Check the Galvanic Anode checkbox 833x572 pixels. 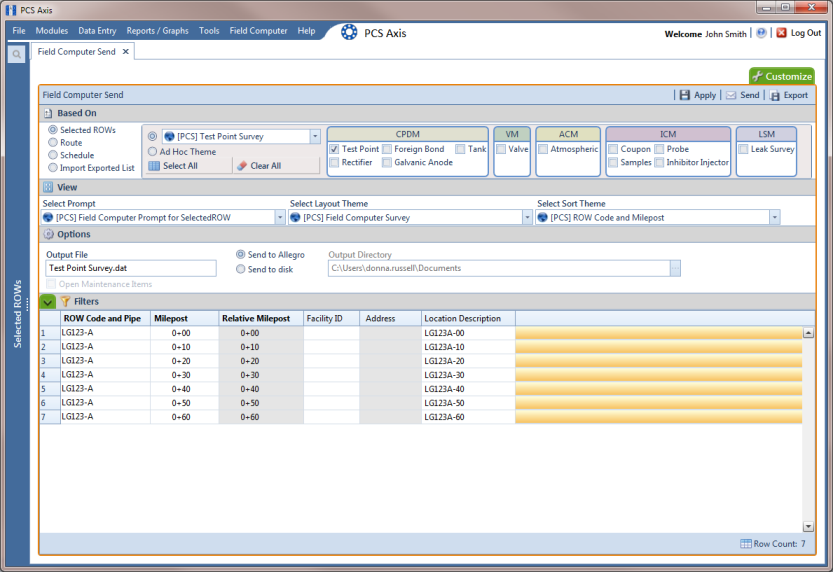coord(387,162)
